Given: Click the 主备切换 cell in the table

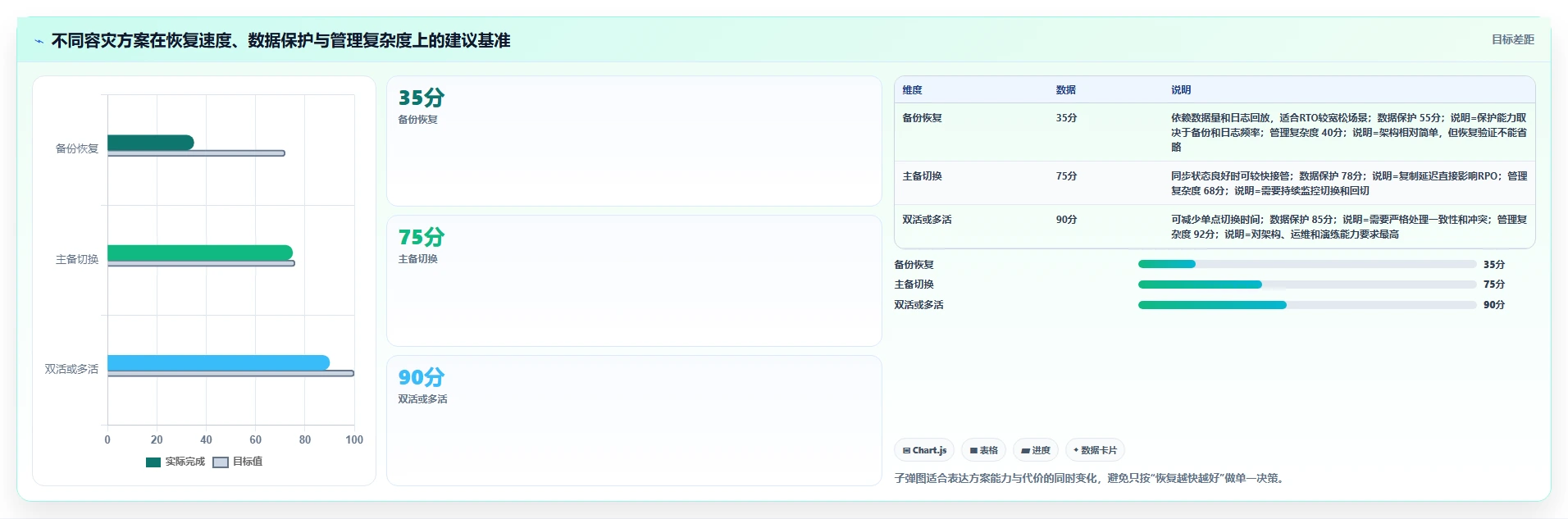Looking at the screenshot, I should pos(923,176).
